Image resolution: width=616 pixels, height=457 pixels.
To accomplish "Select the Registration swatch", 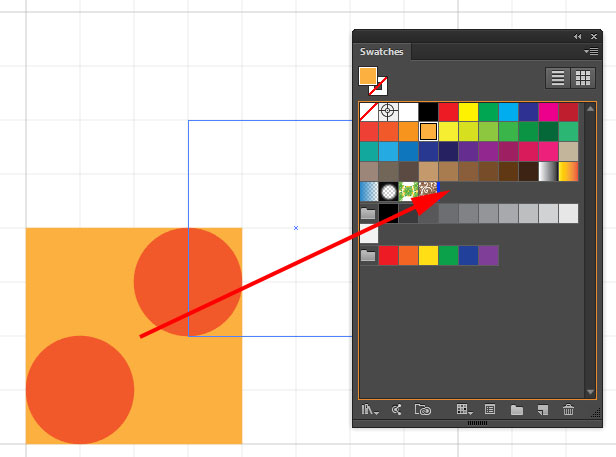I will [388, 111].
